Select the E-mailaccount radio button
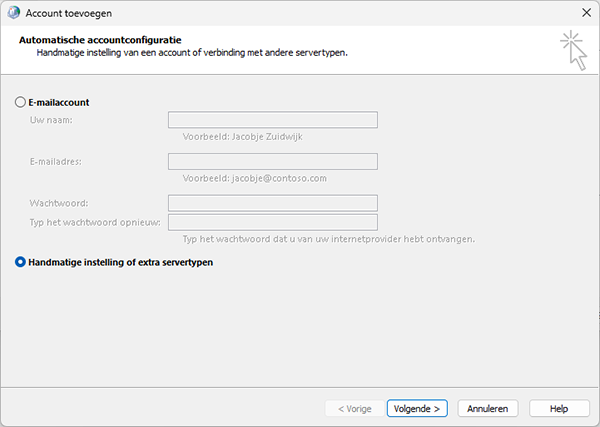Image resolution: width=600 pixels, height=427 pixels. tap(20, 102)
